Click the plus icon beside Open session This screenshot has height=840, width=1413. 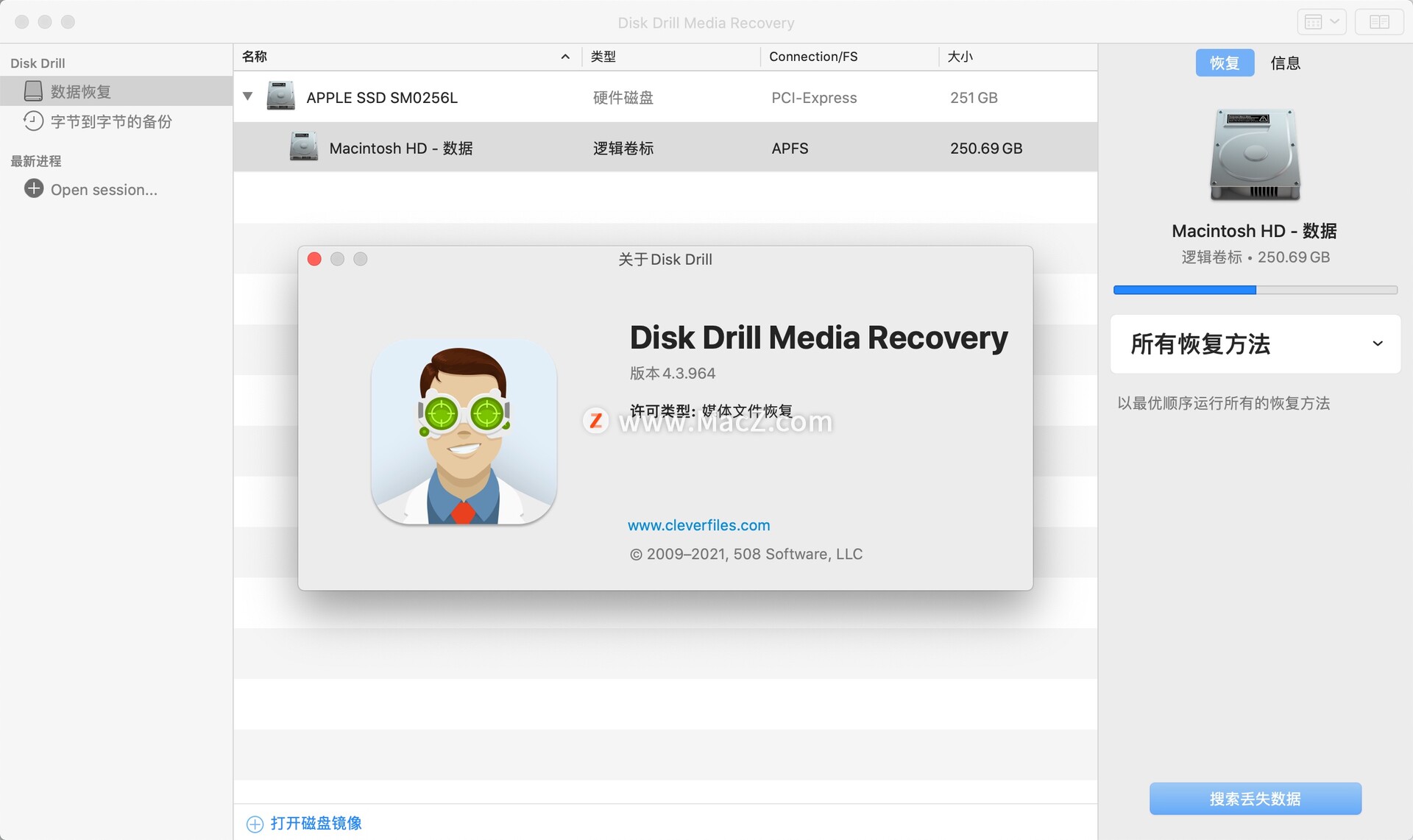click(34, 189)
